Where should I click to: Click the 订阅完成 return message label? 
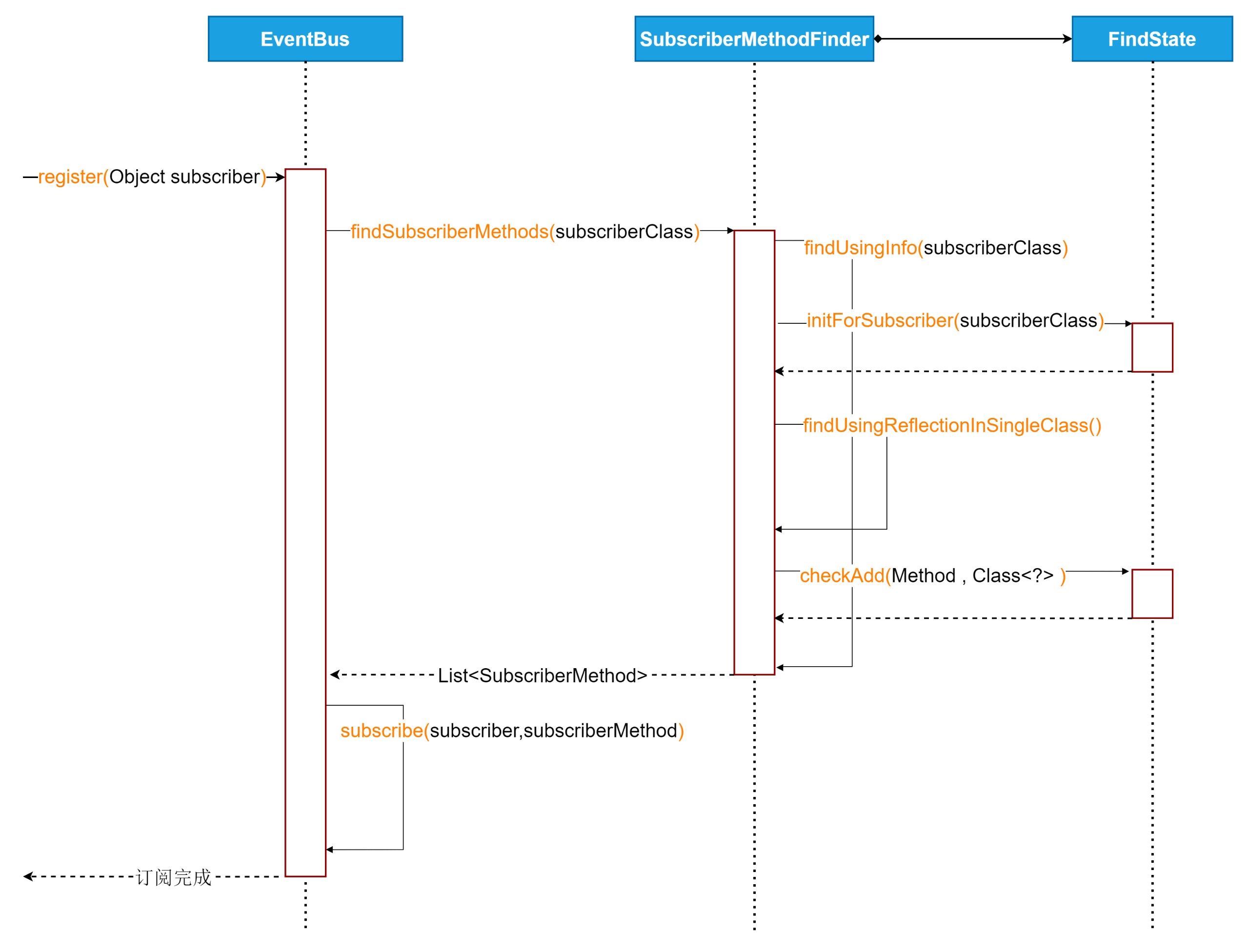(174, 877)
